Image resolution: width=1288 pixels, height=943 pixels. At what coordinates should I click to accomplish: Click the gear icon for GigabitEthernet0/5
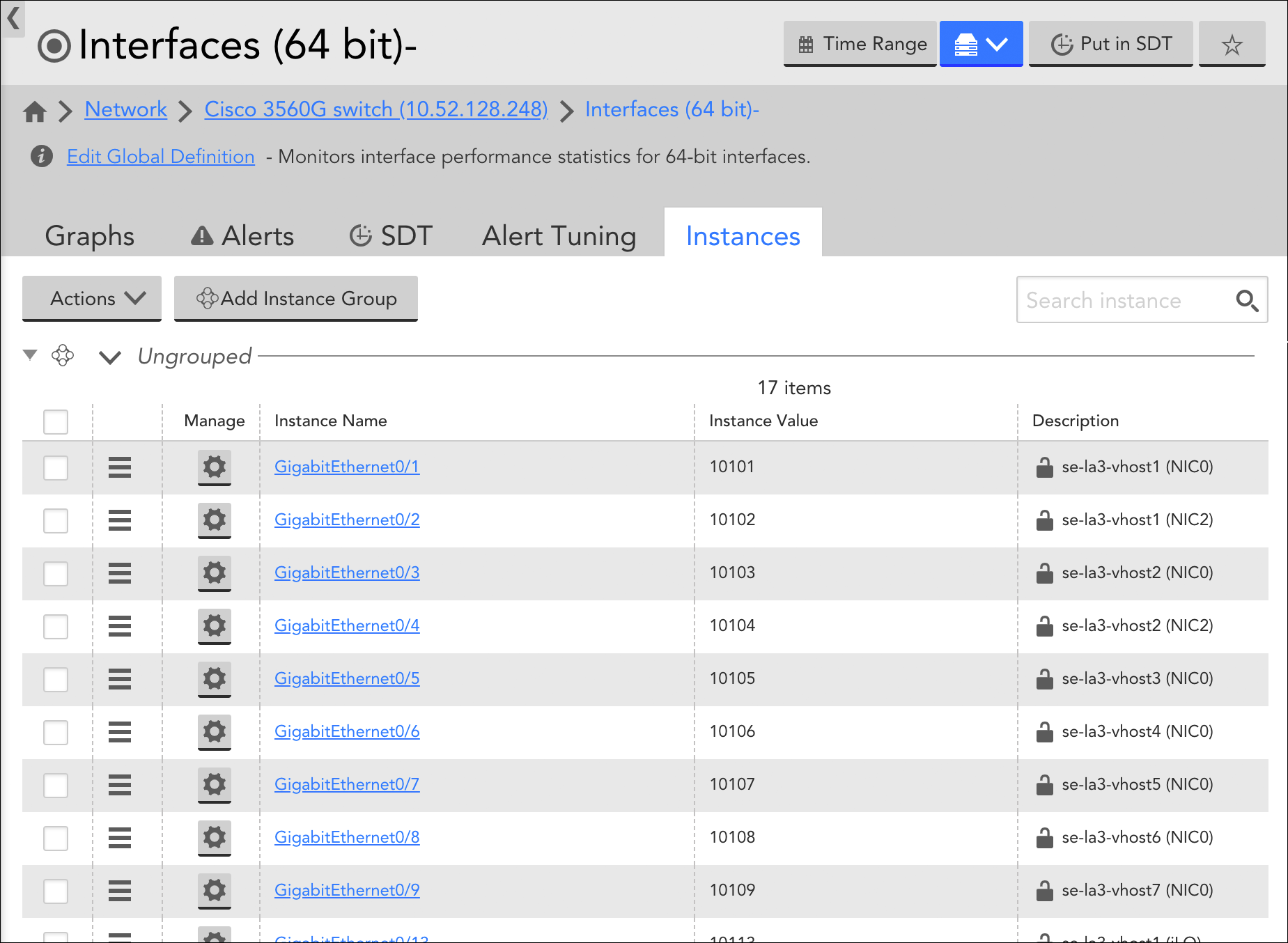tap(214, 678)
